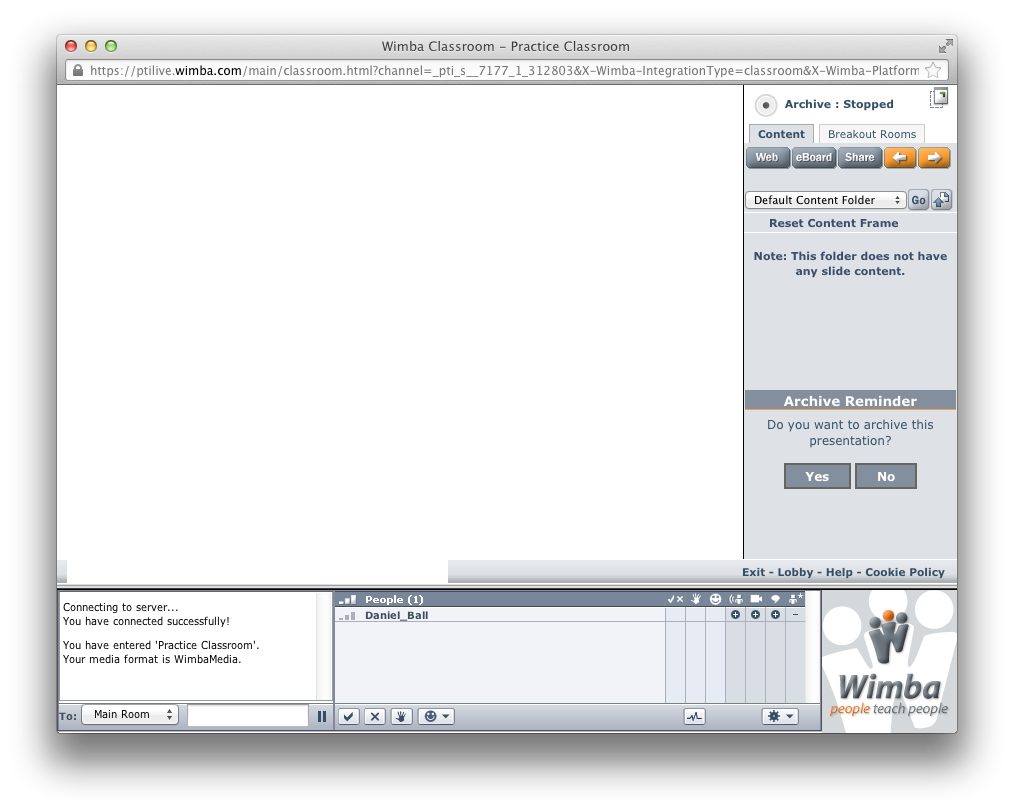This screenshot has height=812, width=1014.
Task: Click the Share button
Action: [x=859, y=158]
